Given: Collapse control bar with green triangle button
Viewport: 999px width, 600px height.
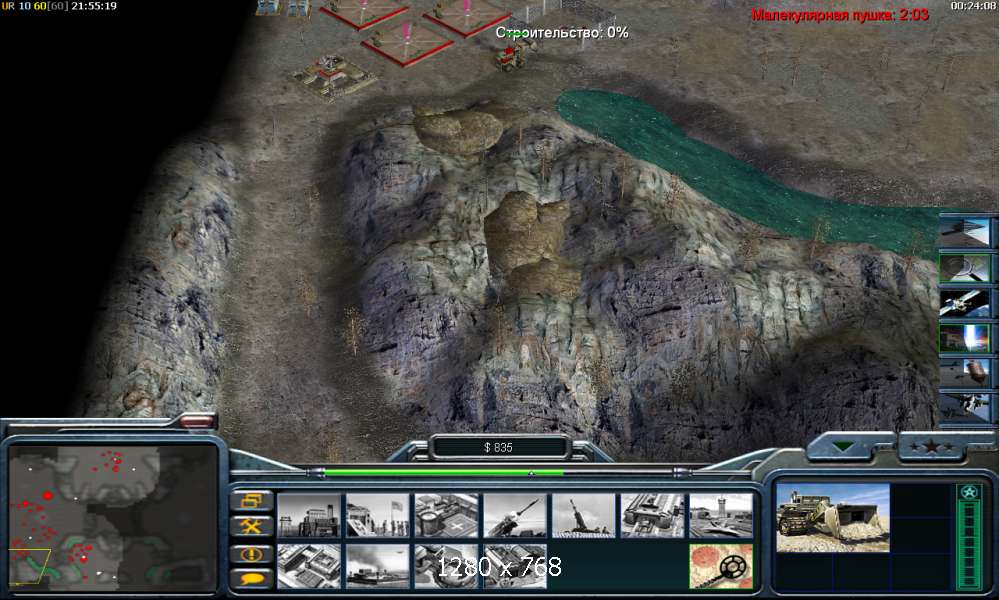Looking at the screenshot, I should (x=844, y=446).
